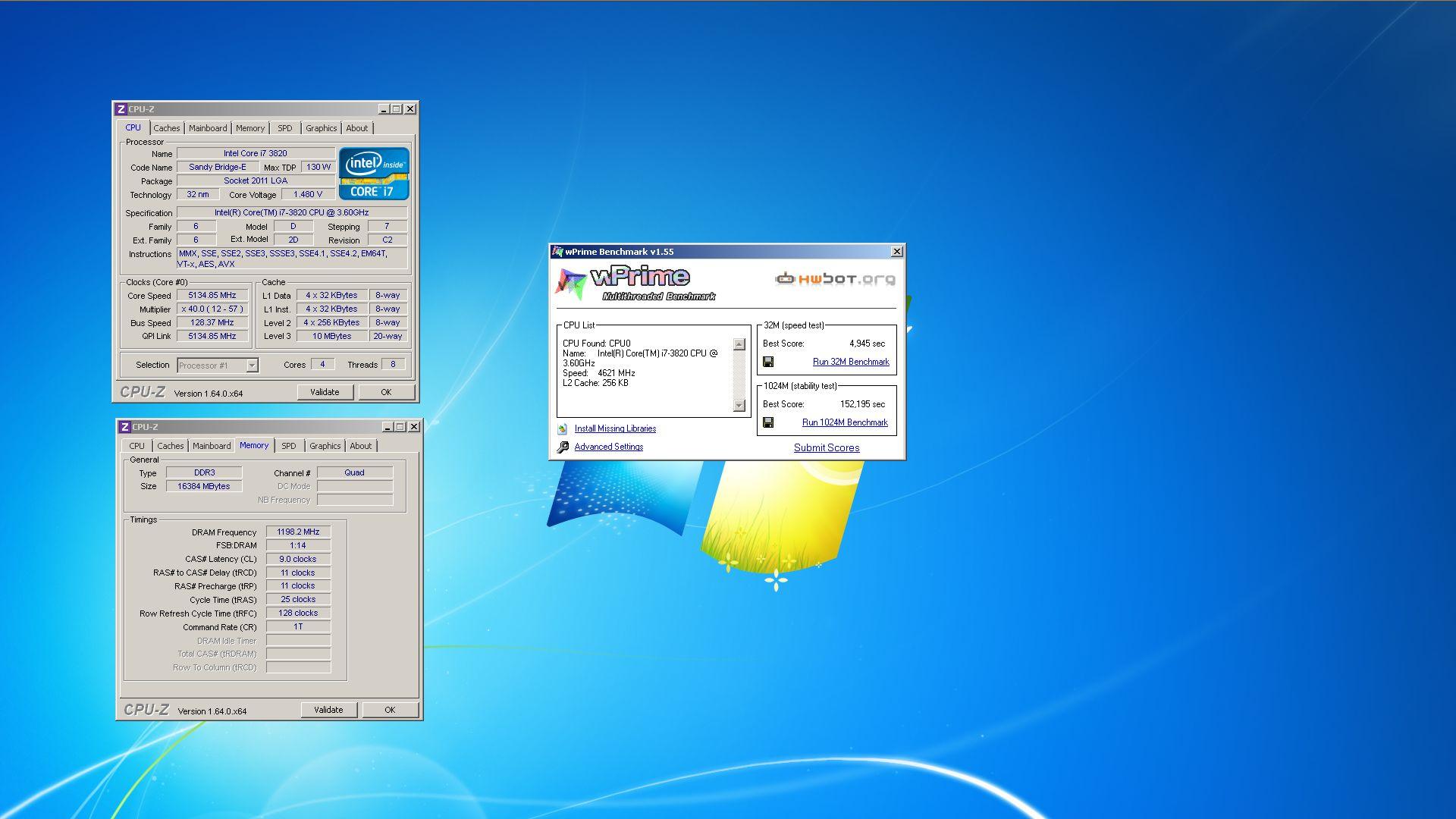Open the Submit Scores link
Screen dimensions: 1456x819
point(827,448)
